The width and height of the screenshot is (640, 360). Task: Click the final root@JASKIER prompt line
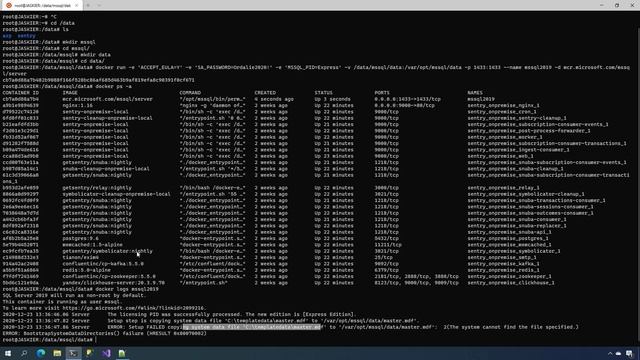pyautogui.click(x=48, y=340)
